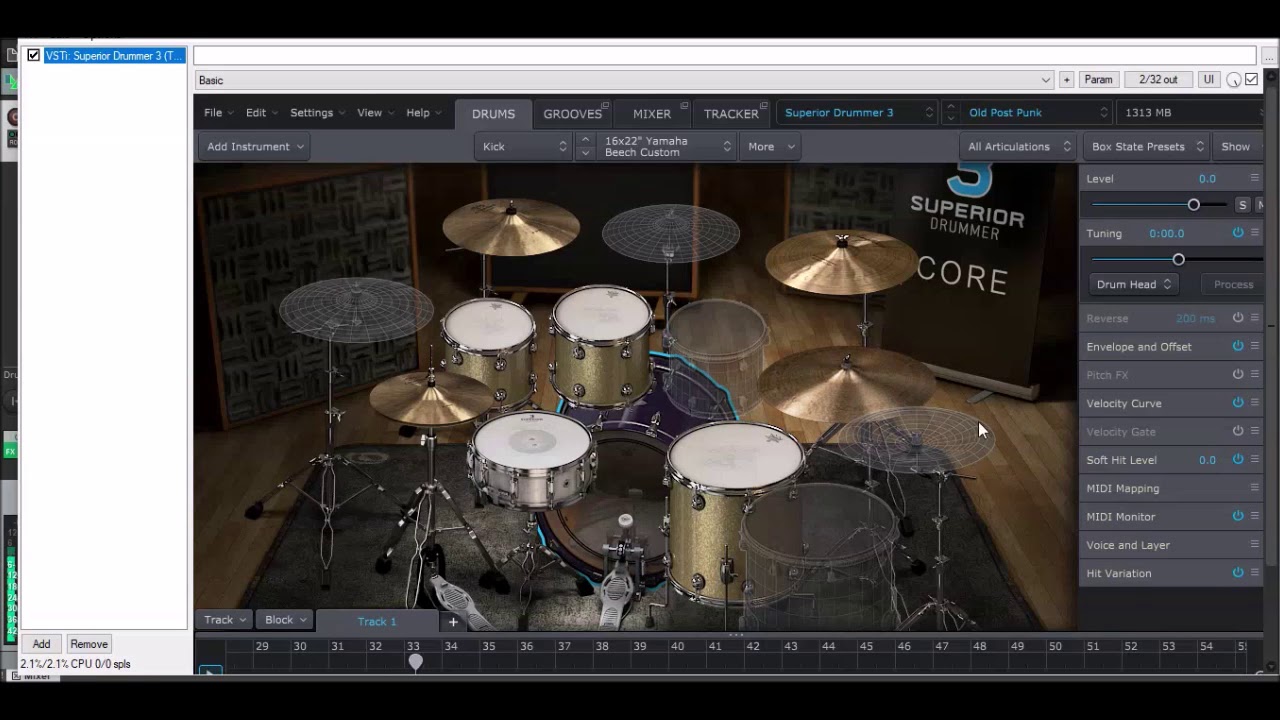The image size is (1280, 720).
Task: Open the Edit menu
Action: (x=261, y=113)
